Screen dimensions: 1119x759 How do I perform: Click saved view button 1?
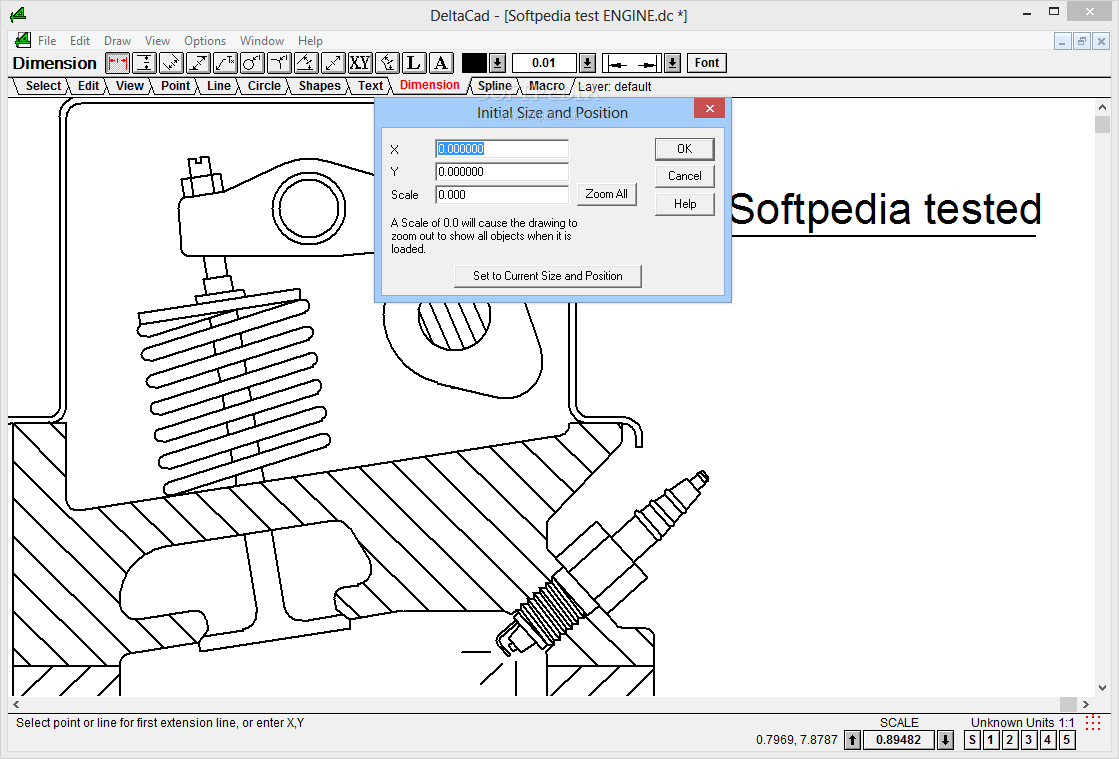coord(991,740)
